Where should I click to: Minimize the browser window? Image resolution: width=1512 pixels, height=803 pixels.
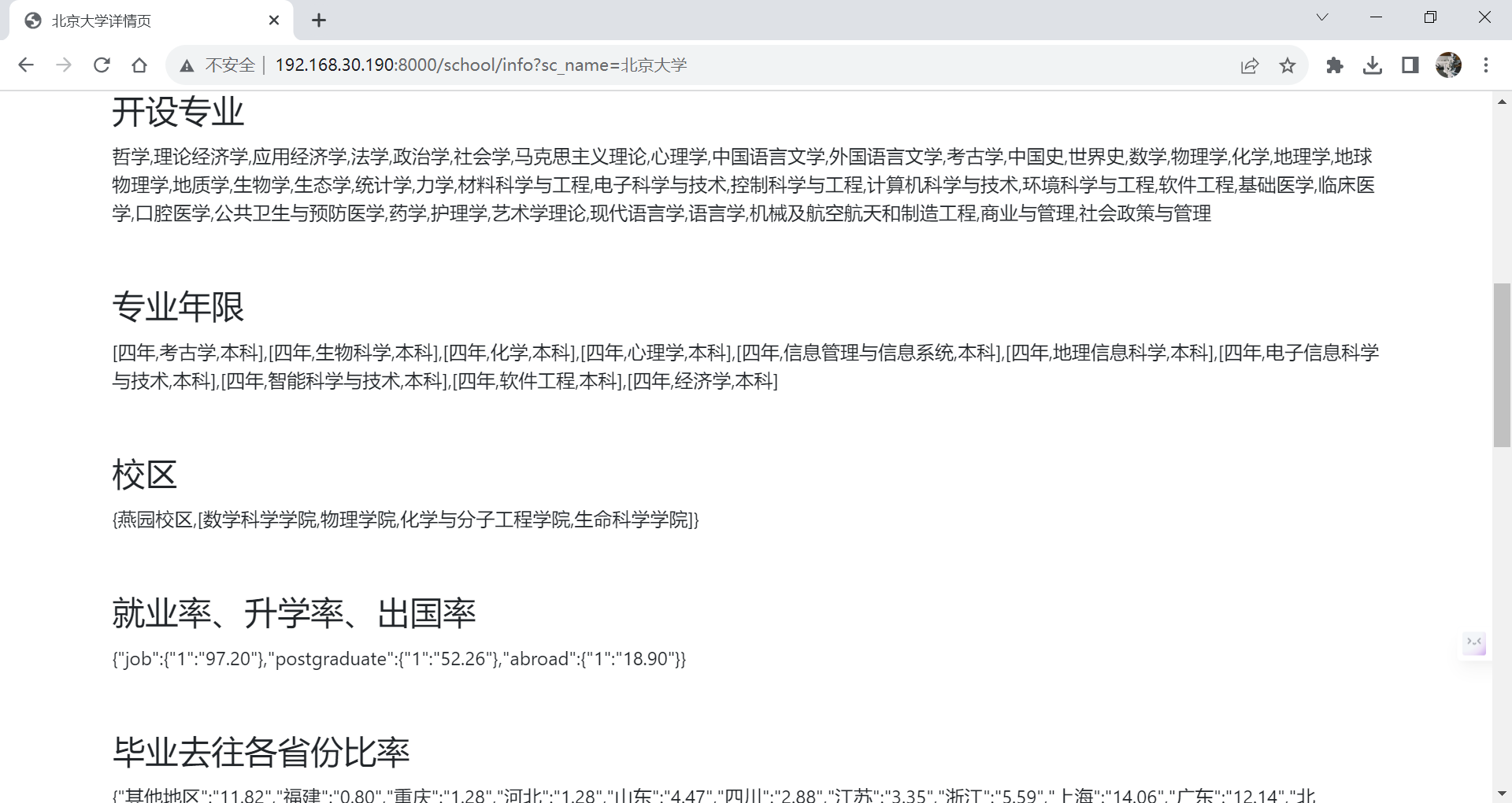pyautogui.click(x=1377, y=17)
